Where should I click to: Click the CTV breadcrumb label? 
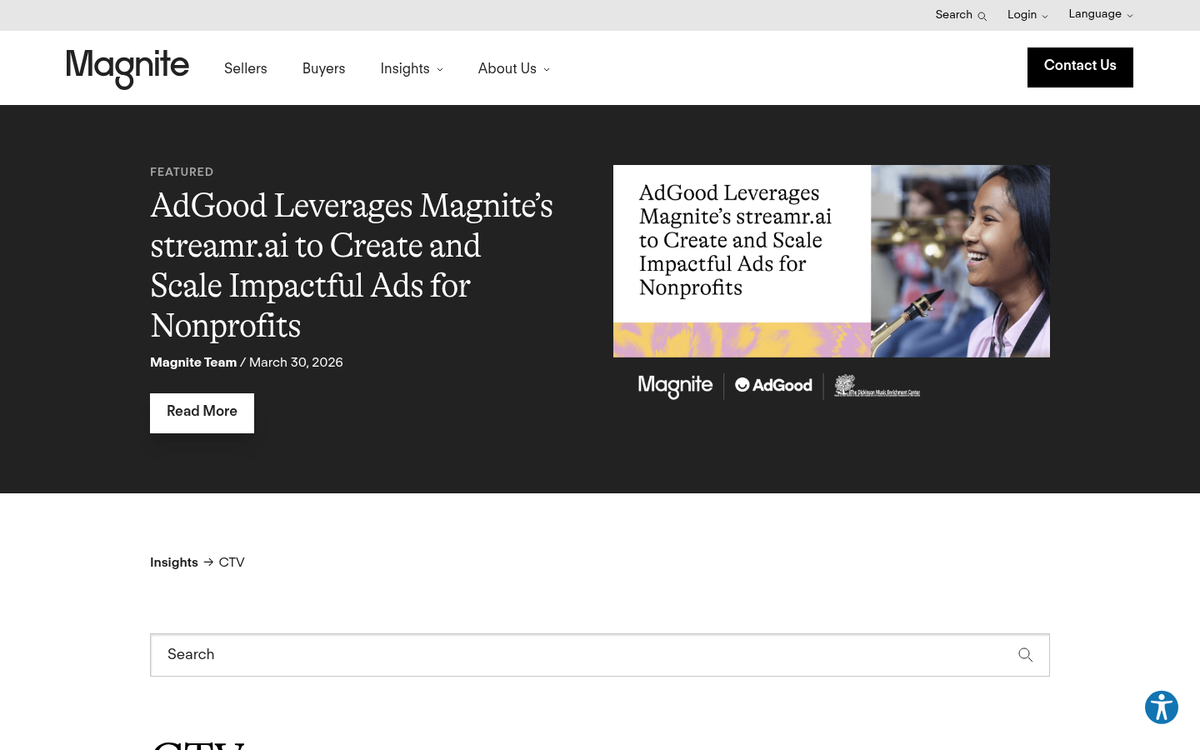click(x=232, y=562)
